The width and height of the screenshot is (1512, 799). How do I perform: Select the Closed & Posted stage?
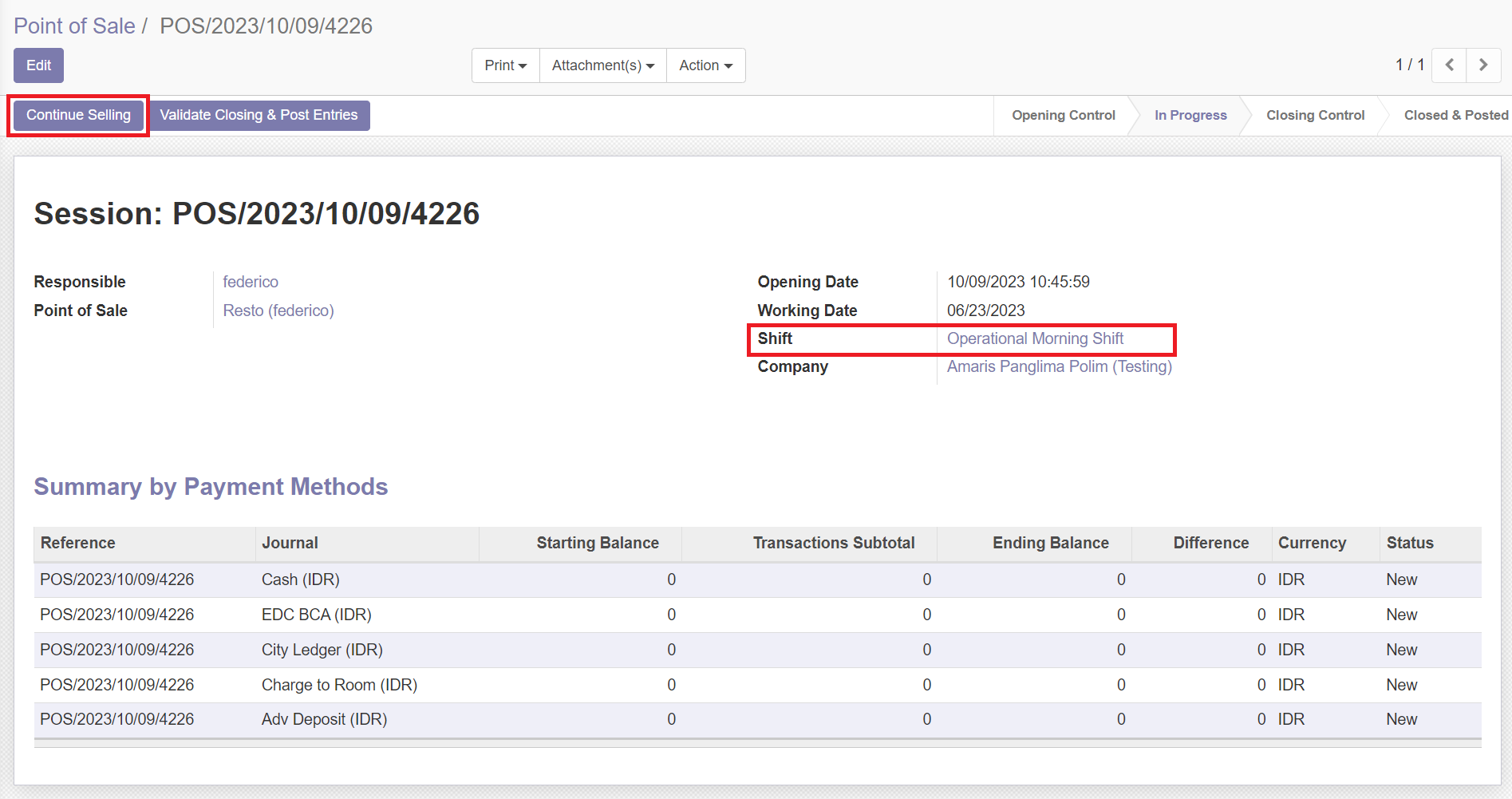(x=1455, y=115)
